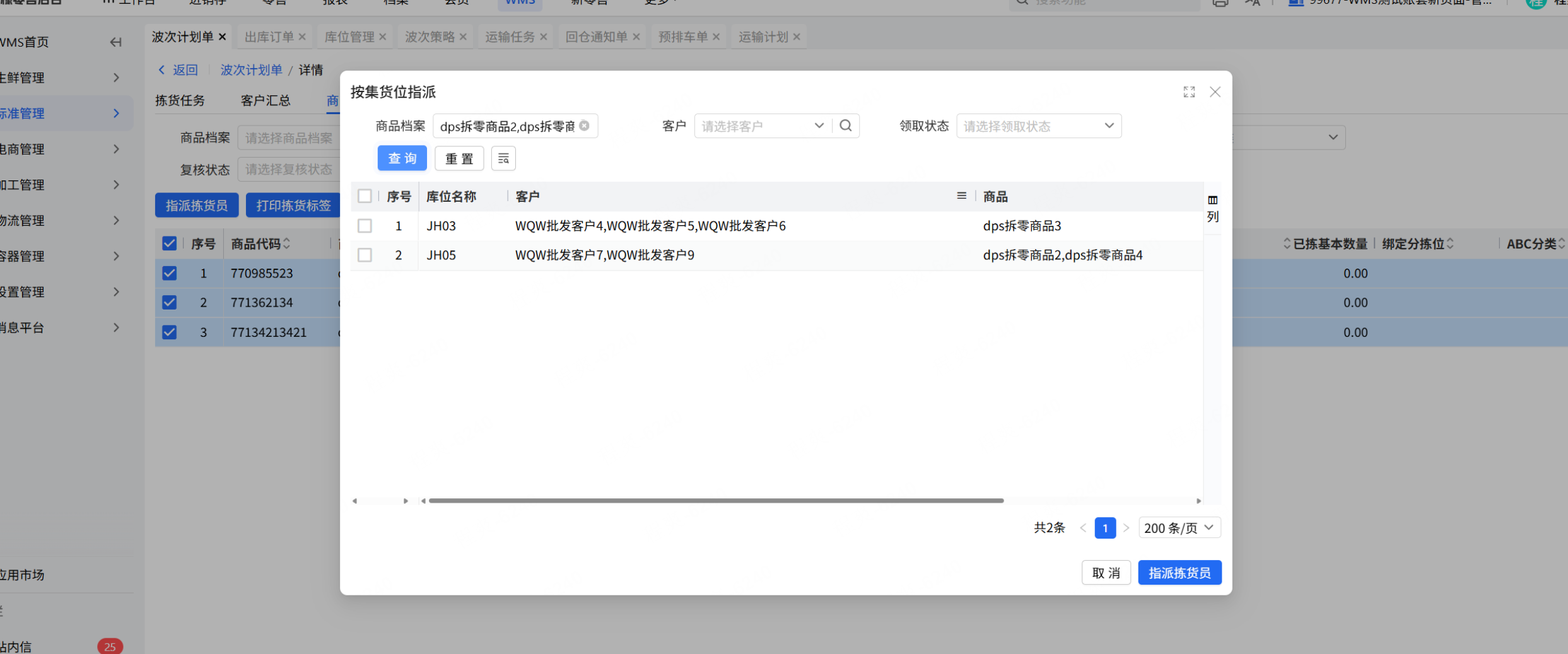The height and width of the screenshot is (654, 1568).
Task: Sort the background table by 绑定分拣位
Action: (x=1450, y=243)
